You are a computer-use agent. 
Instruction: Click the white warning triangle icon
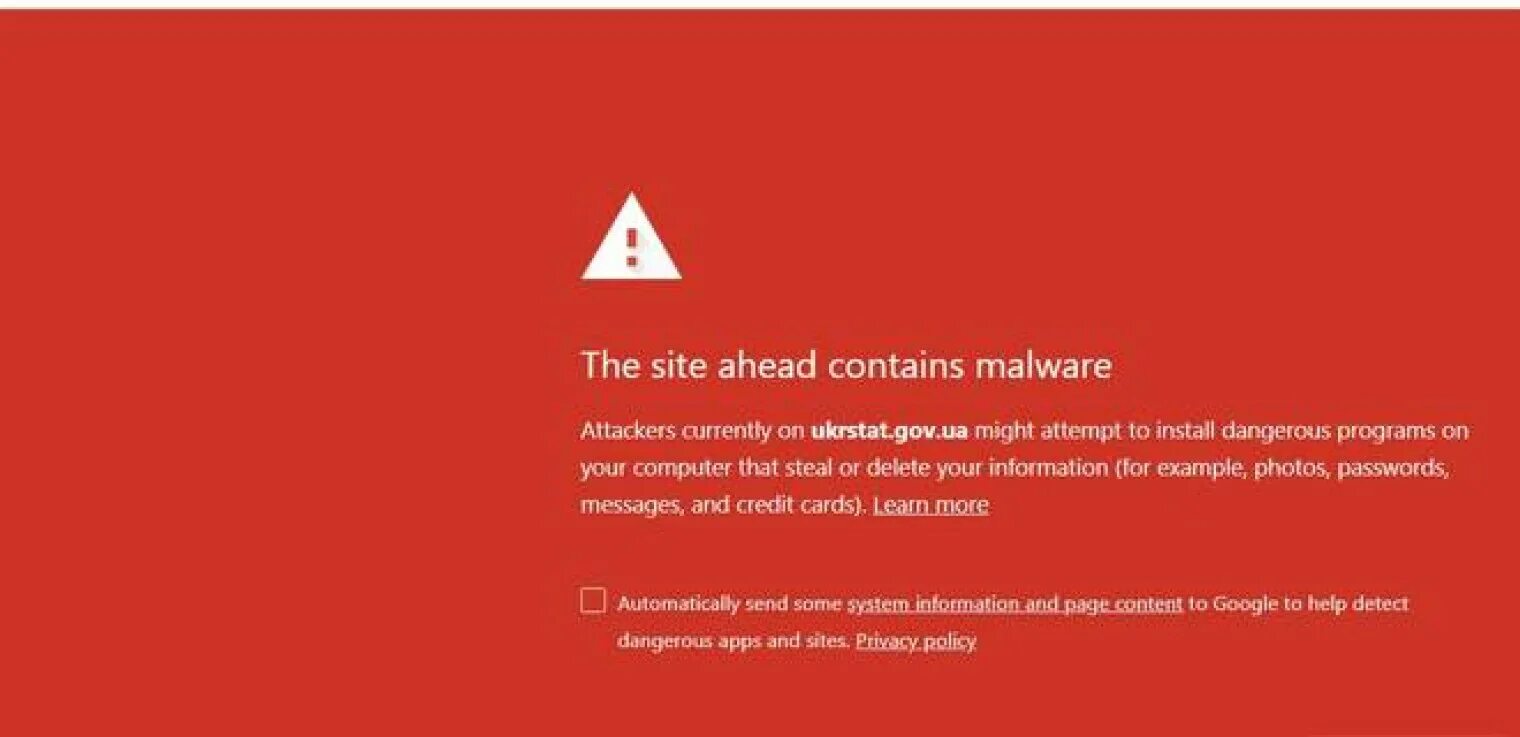coord(631,238)
